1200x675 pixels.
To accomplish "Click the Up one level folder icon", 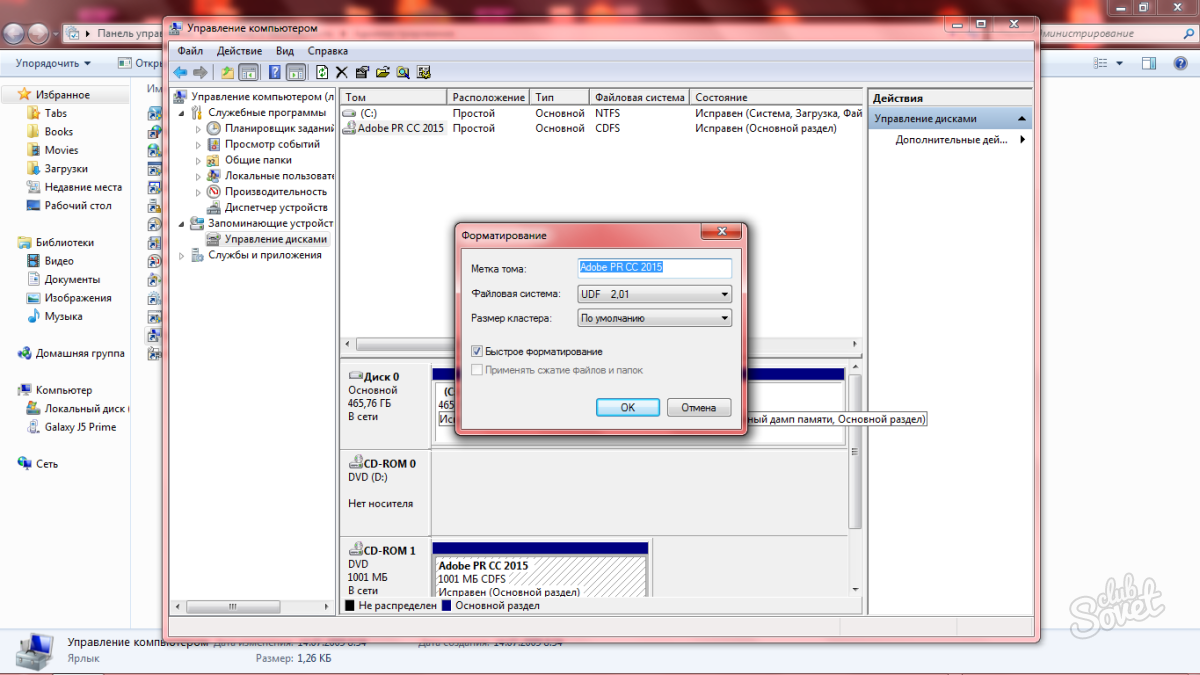I will coord(228,72).
